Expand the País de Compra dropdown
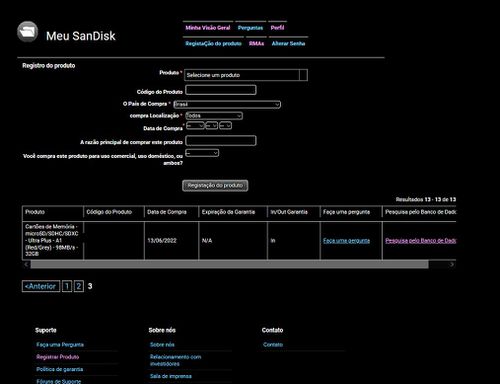This screenshot has width=500, height=384. coord(227,104)
